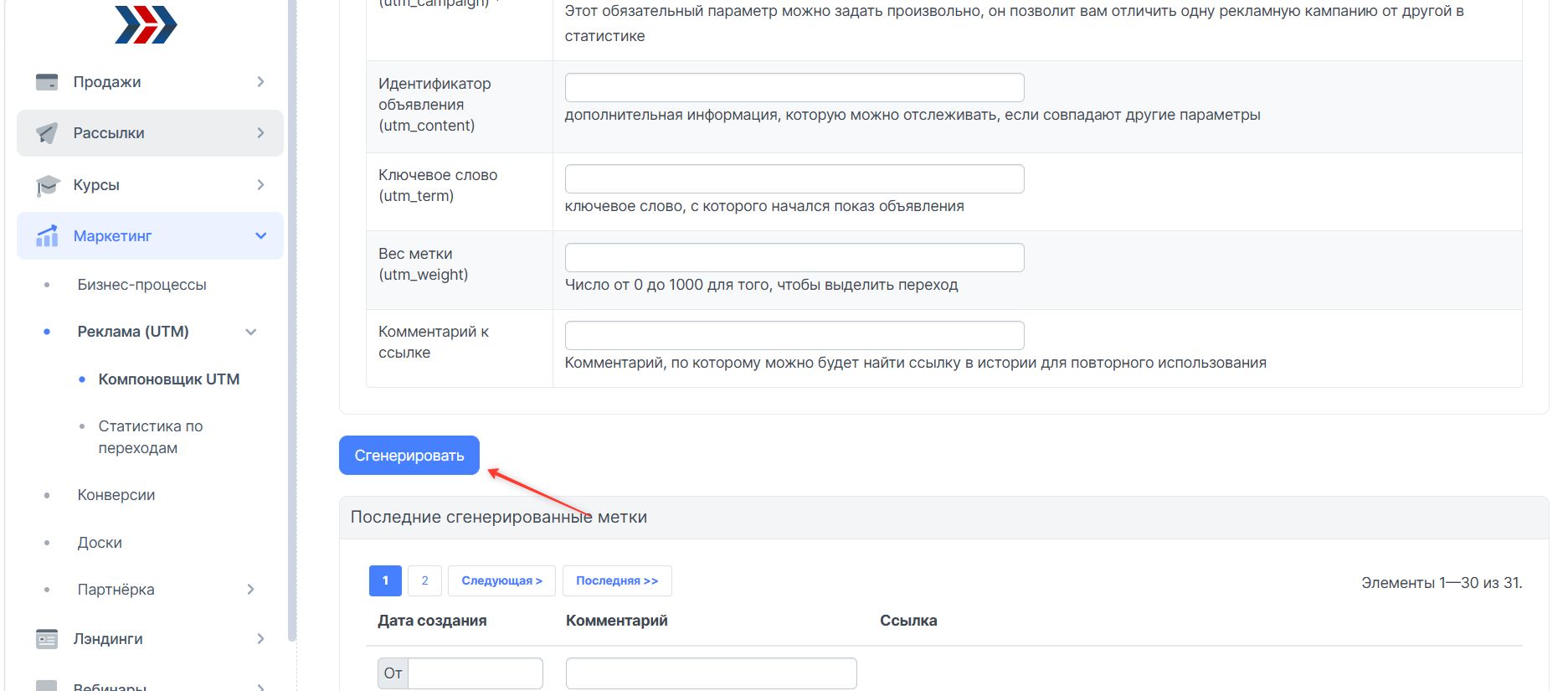
Task: Open Конверсии menu item
Action: (116, 495)
